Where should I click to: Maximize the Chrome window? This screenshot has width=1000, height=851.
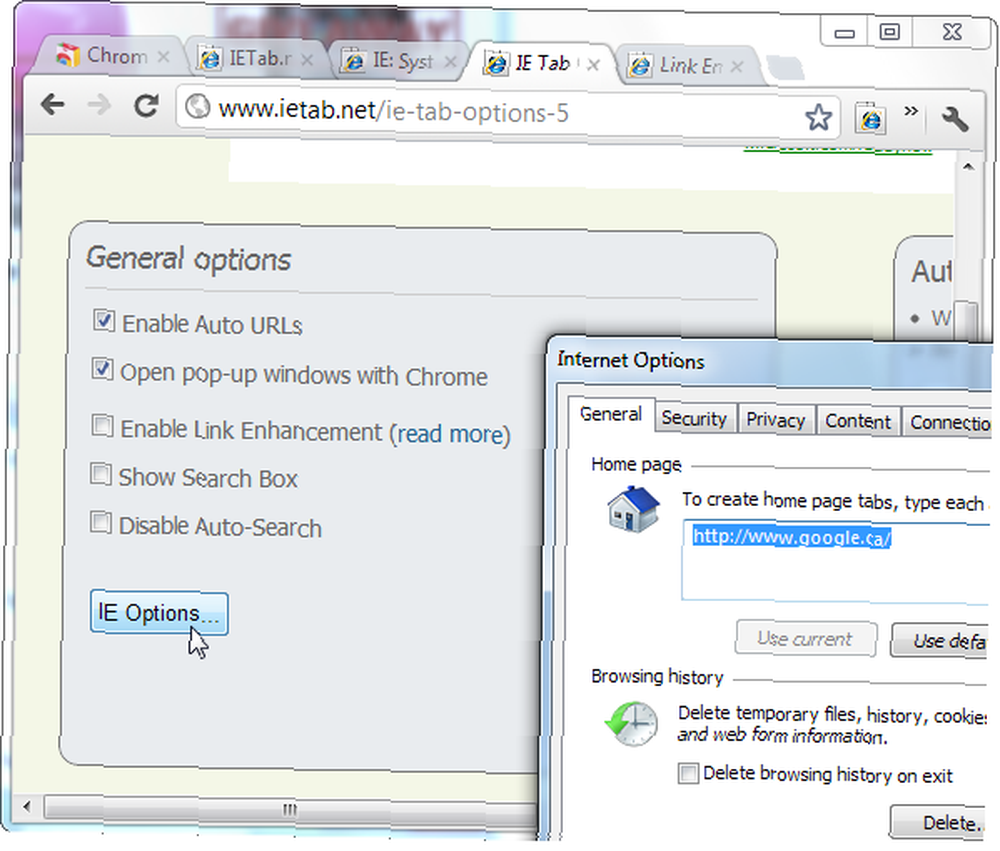(890, 31)
